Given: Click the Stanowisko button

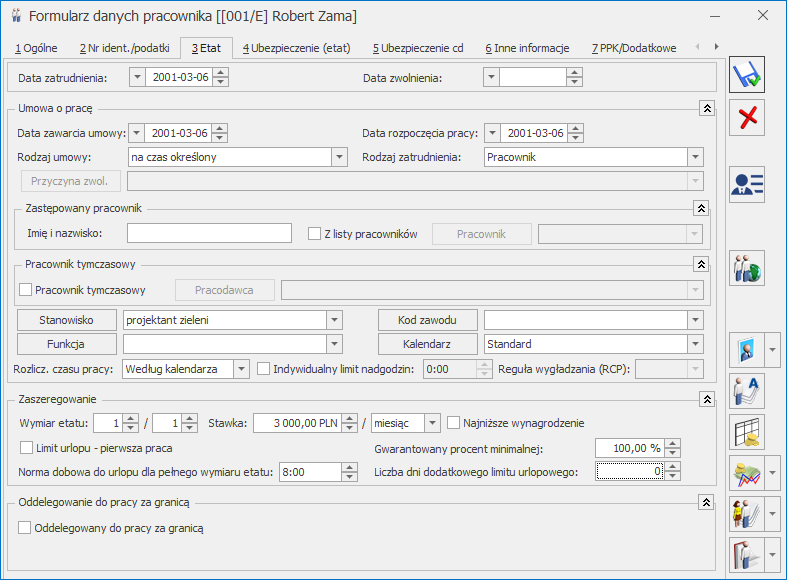Looking at the screenshot, I should point(68,320).
